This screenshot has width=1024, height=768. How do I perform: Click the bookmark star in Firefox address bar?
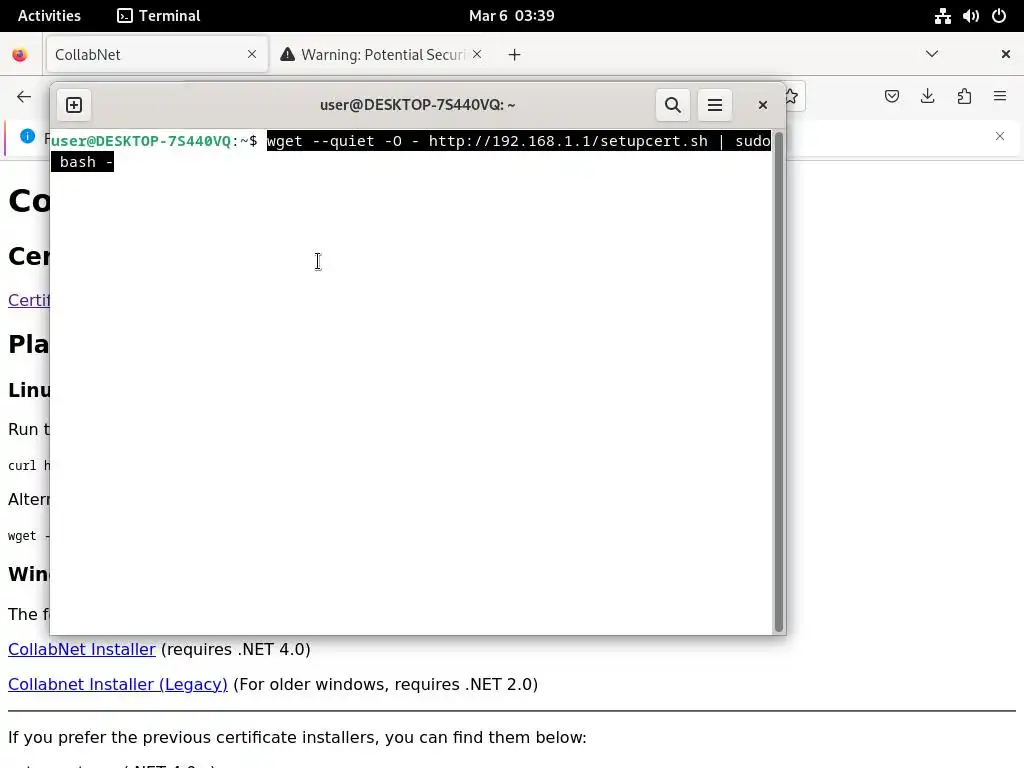tap(792, 97)
